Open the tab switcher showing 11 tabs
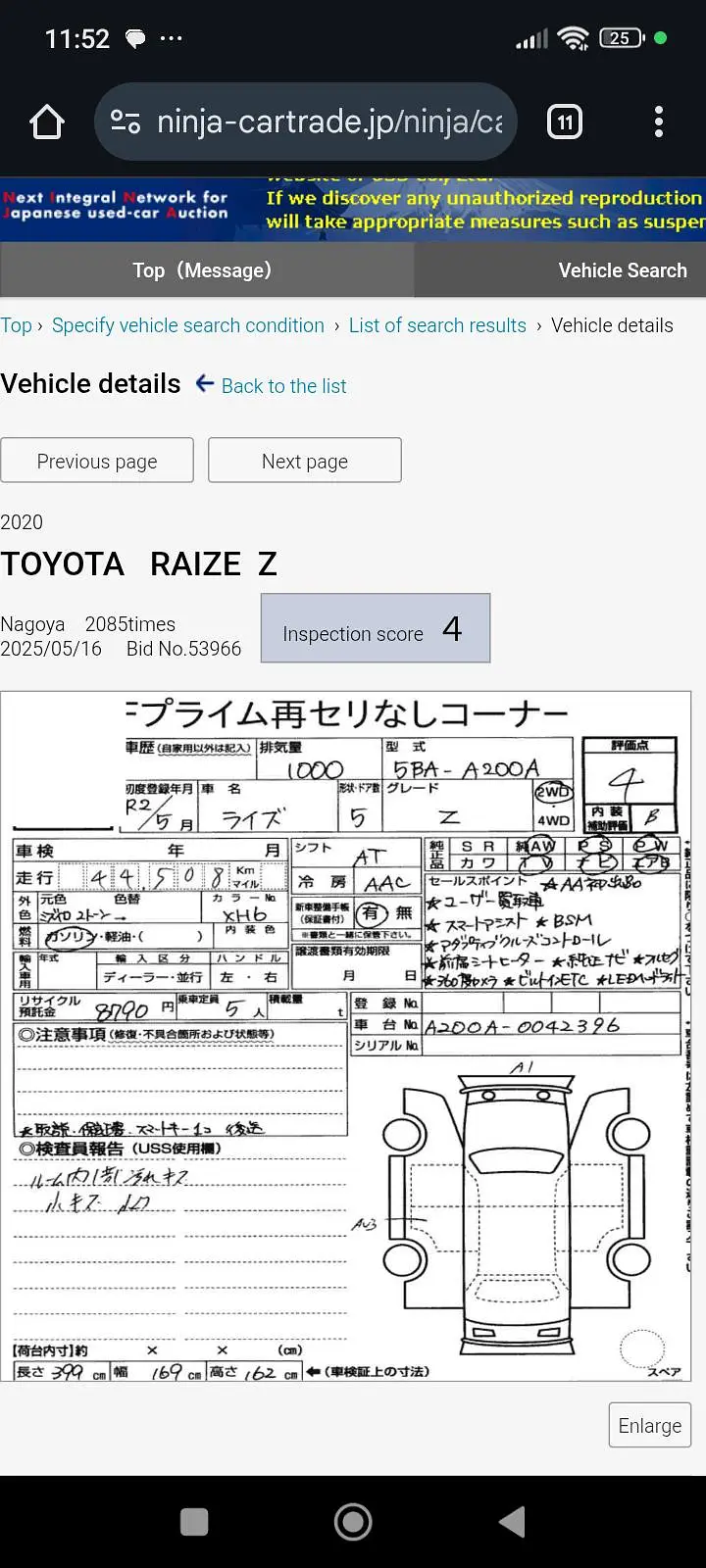706x1568 pixels. point(565,122)
